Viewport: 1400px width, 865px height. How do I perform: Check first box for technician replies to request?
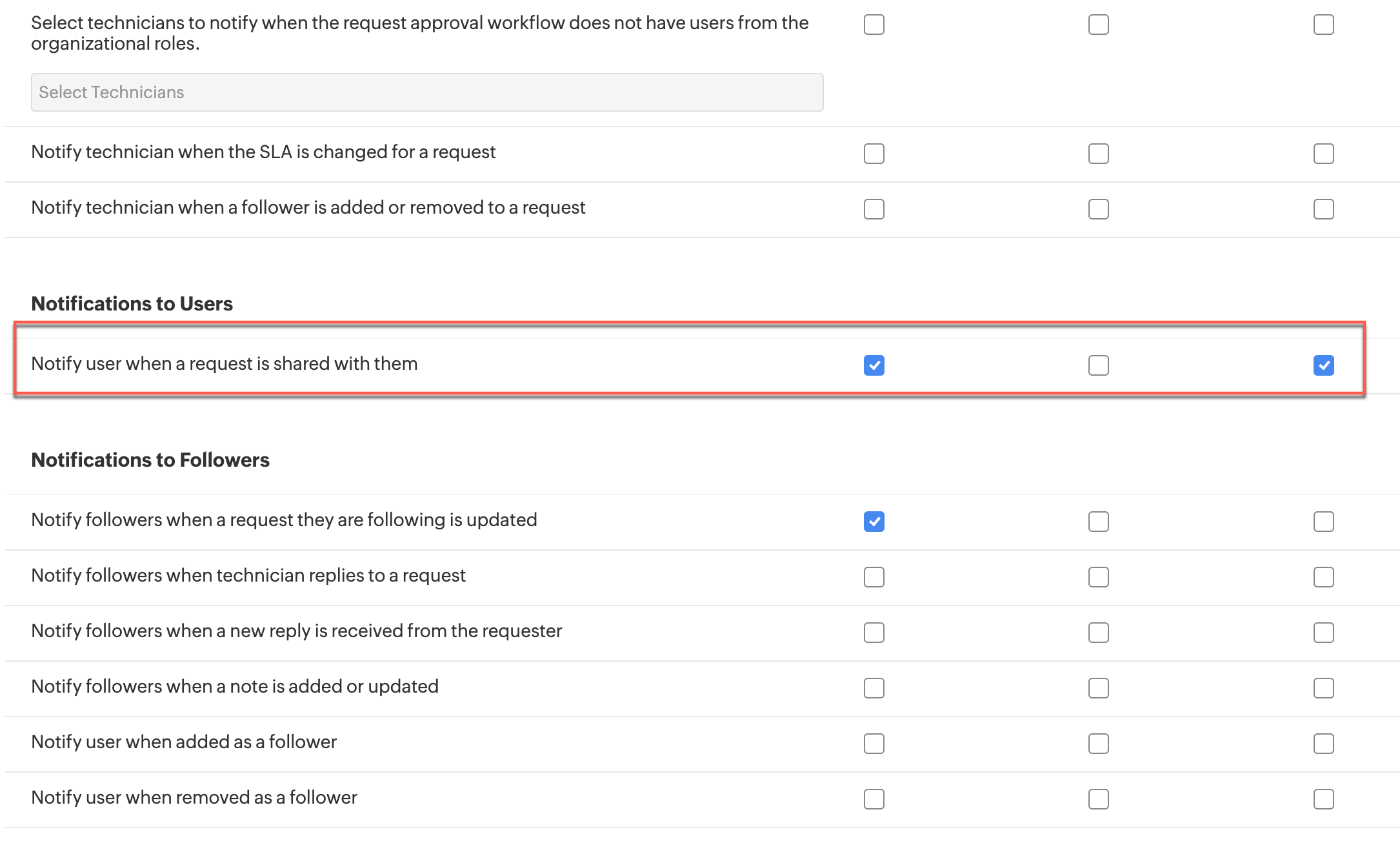pyautogui.click(x=874, y=577)
